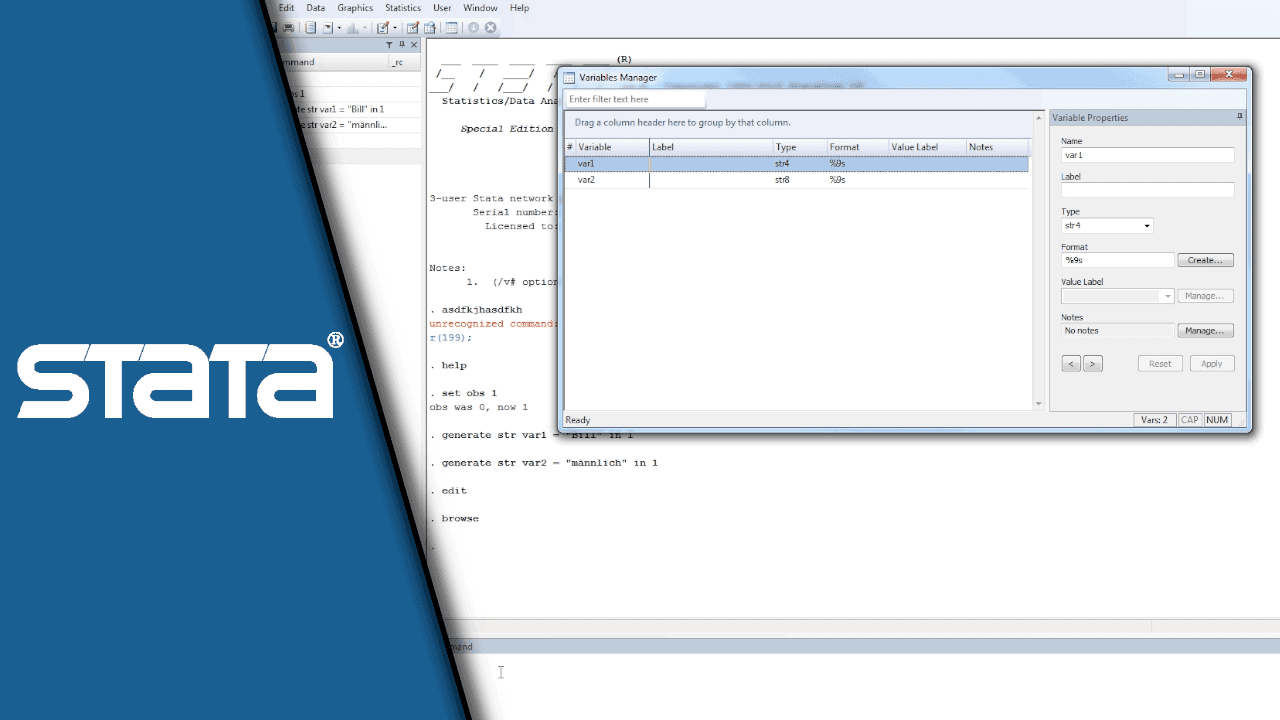Click Manage... button beside Notes

tap(1205, 331)
